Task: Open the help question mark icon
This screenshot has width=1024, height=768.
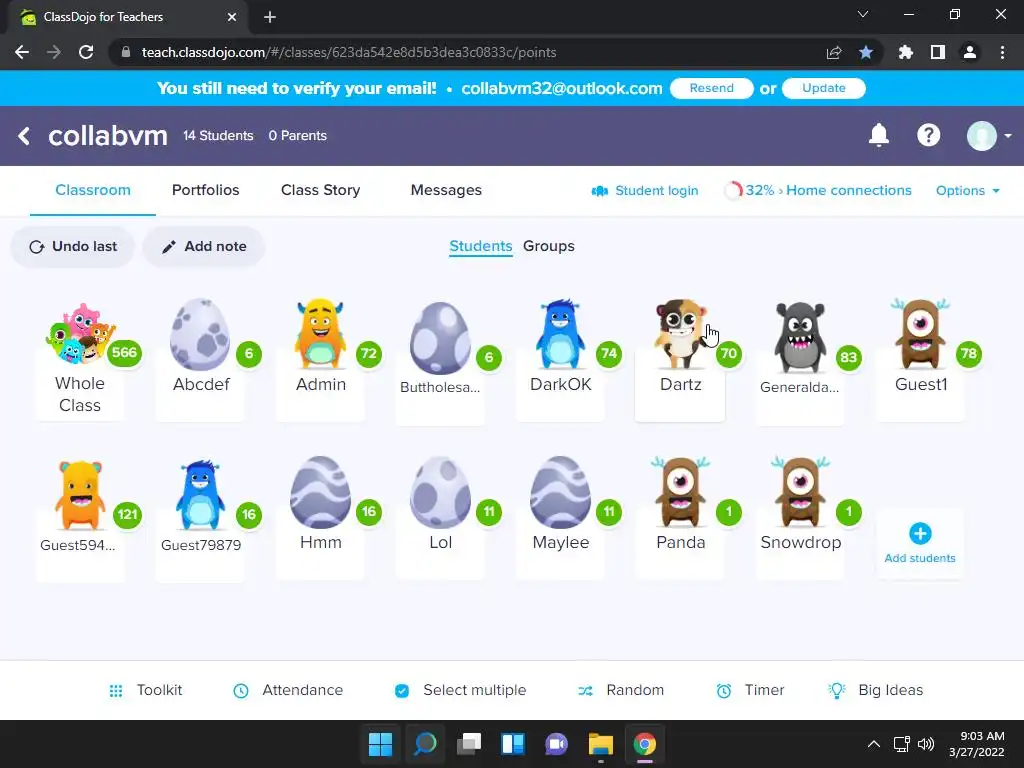Action: 928,135
